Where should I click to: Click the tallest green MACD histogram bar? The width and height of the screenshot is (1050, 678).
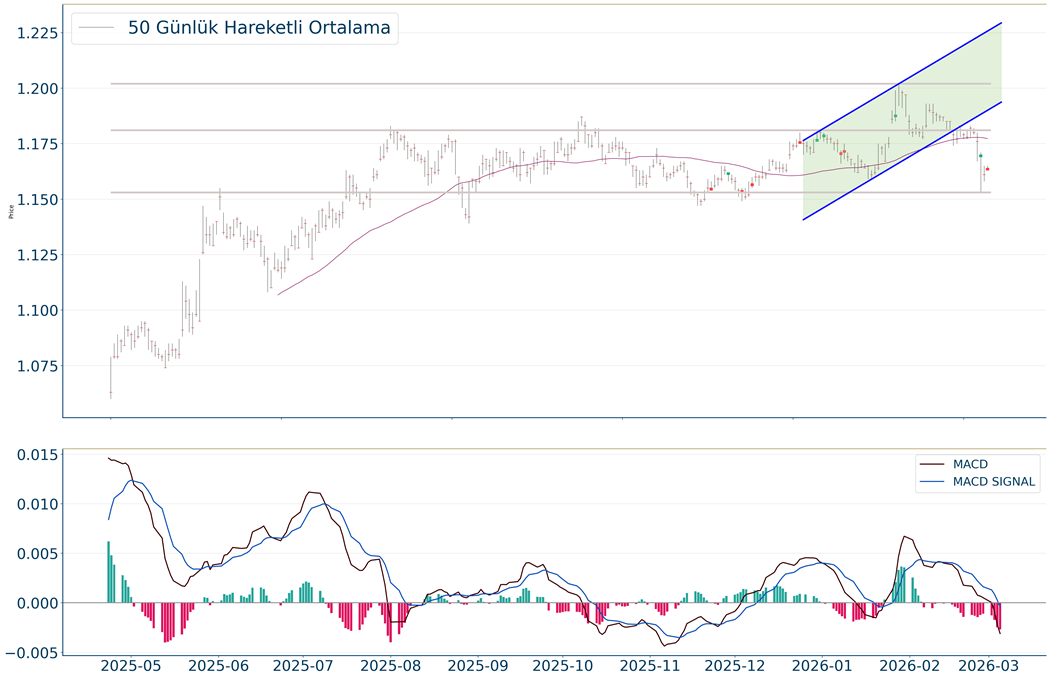(x=108, y=572)
